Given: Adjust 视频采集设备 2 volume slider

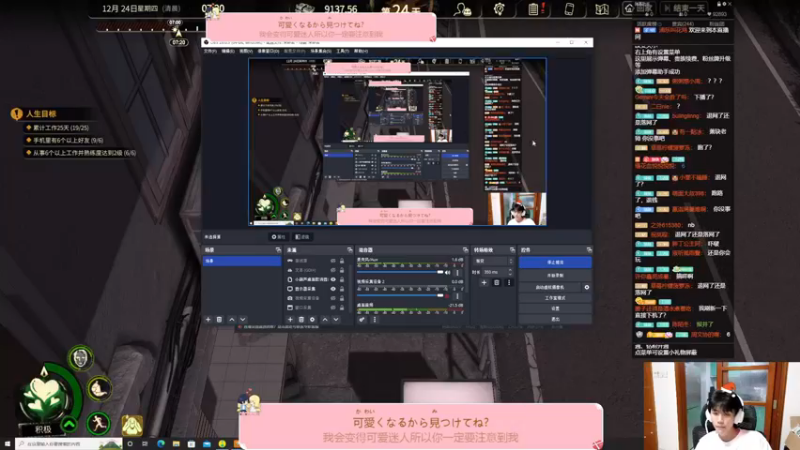Looking at the screenshot, I should click(400, 296).
